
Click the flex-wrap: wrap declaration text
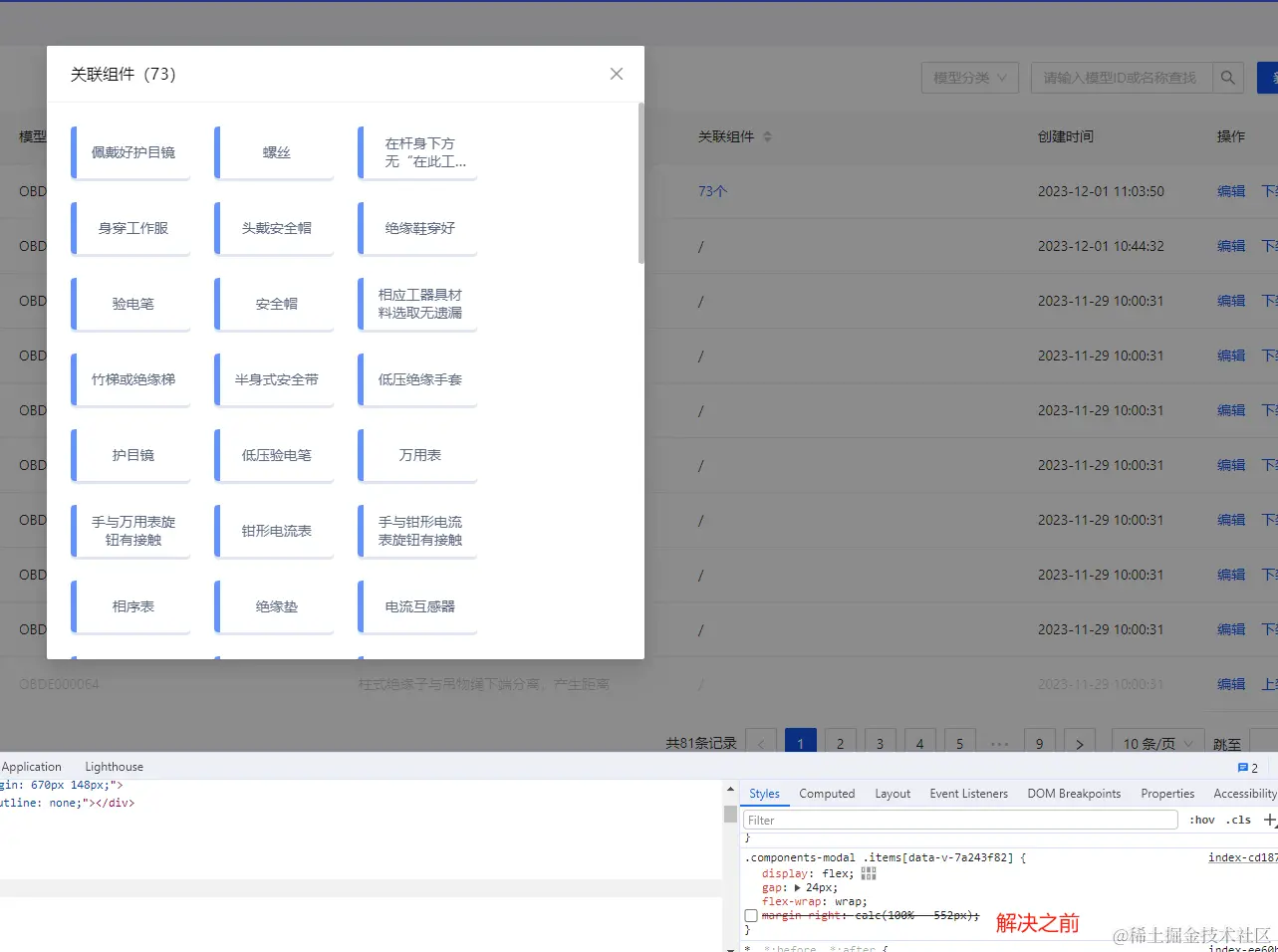click(x=815, y=901)
